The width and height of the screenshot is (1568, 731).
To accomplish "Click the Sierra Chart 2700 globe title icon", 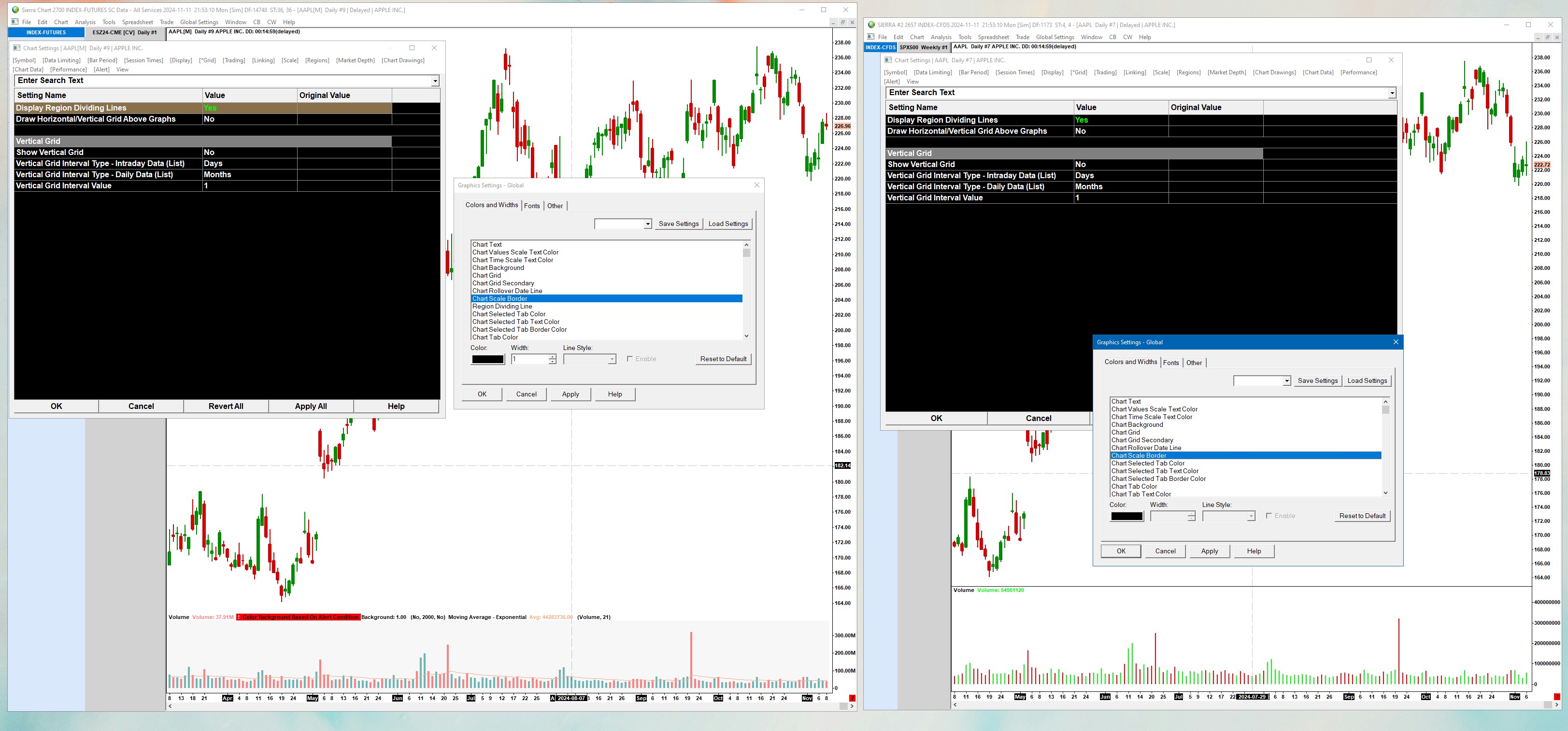I will point(16,10).
